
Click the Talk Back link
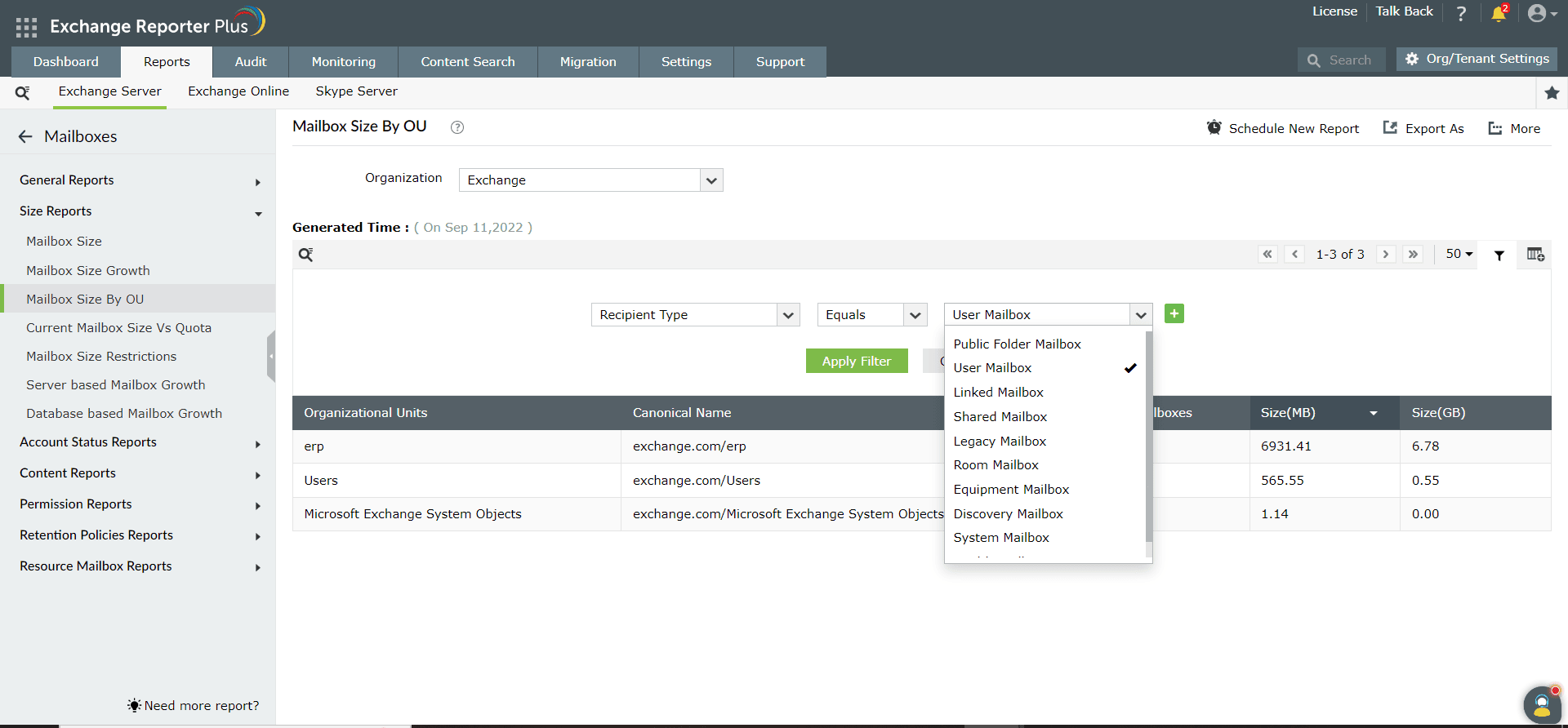[x=1404, y=11]
